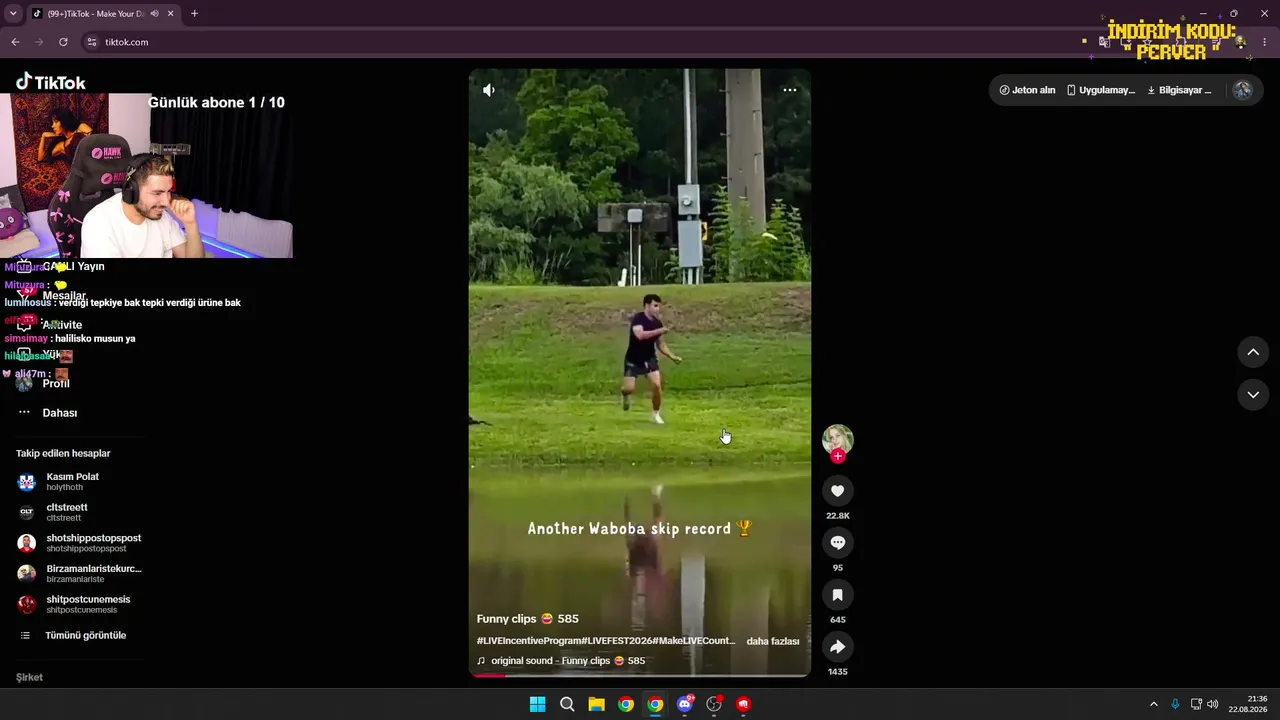The image size is (1280, 720).
Task: Click the microphone tray icon
Action: (1175, 704)
